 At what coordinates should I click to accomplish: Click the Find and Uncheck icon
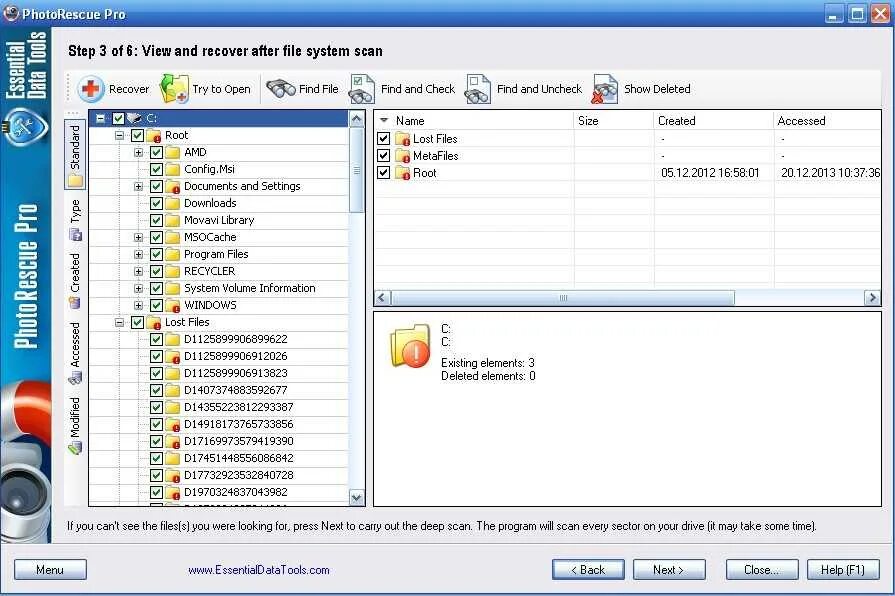(478, 89)
